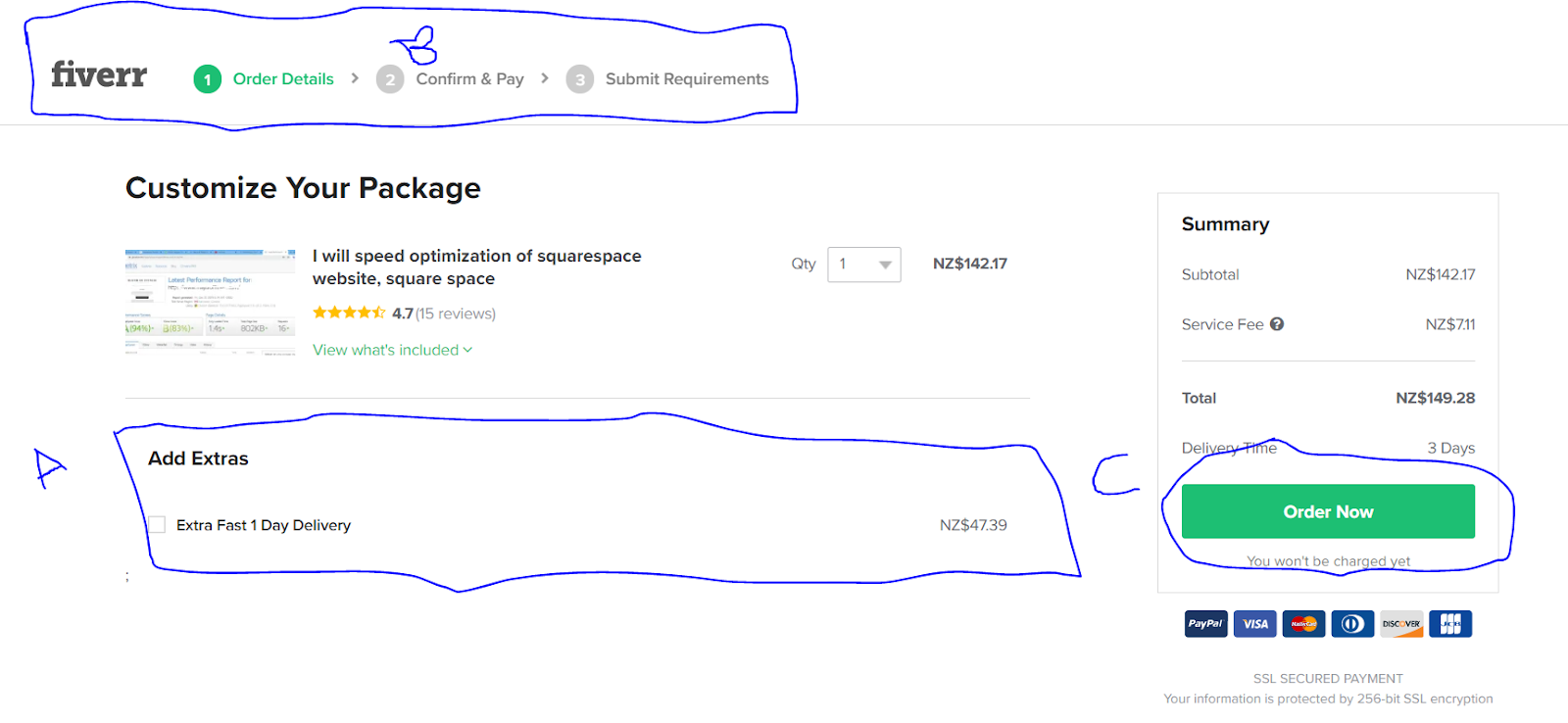Image resolution: width=1568 pixels, height=723 pixels.
Task: Click the Extra Fast 1 Day Delivery label
Action: [x=264, y=525]
